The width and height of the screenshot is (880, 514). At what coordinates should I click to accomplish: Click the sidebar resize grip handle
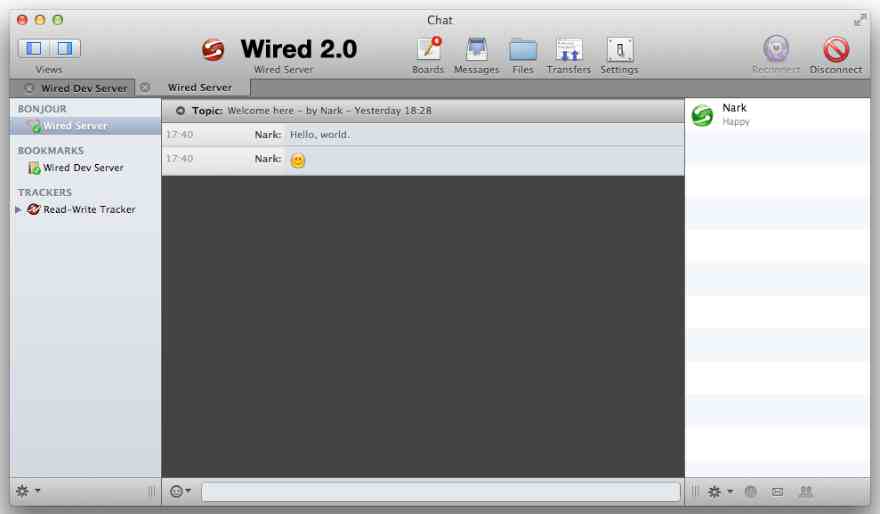coord(152,492)
